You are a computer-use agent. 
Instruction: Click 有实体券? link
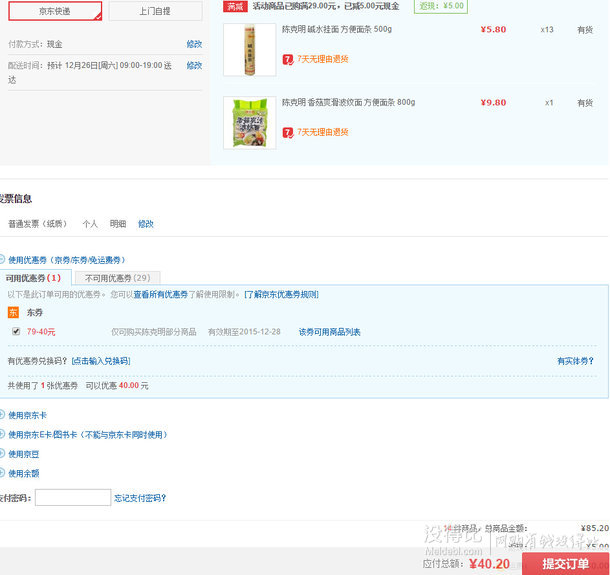tap(575, 361)
